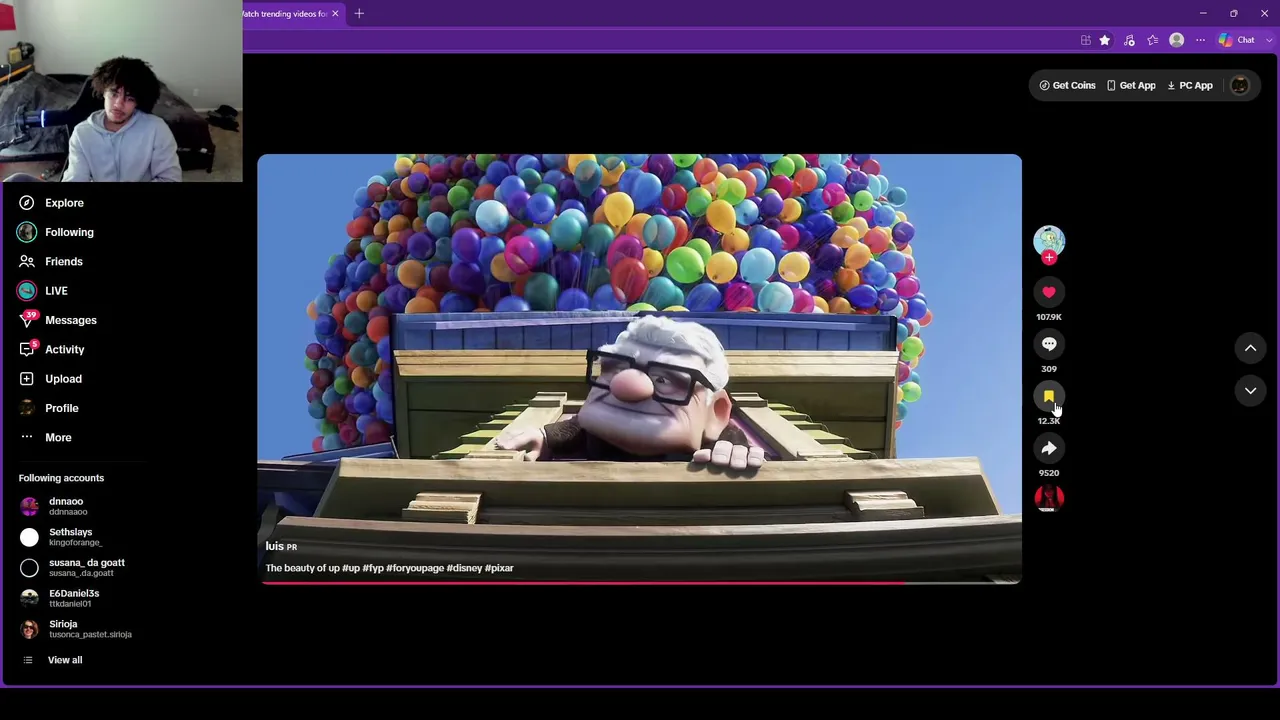Open Messages icon with 39 badge
1280x720 pixels.
pyautogui.click(x=27, y=320)
